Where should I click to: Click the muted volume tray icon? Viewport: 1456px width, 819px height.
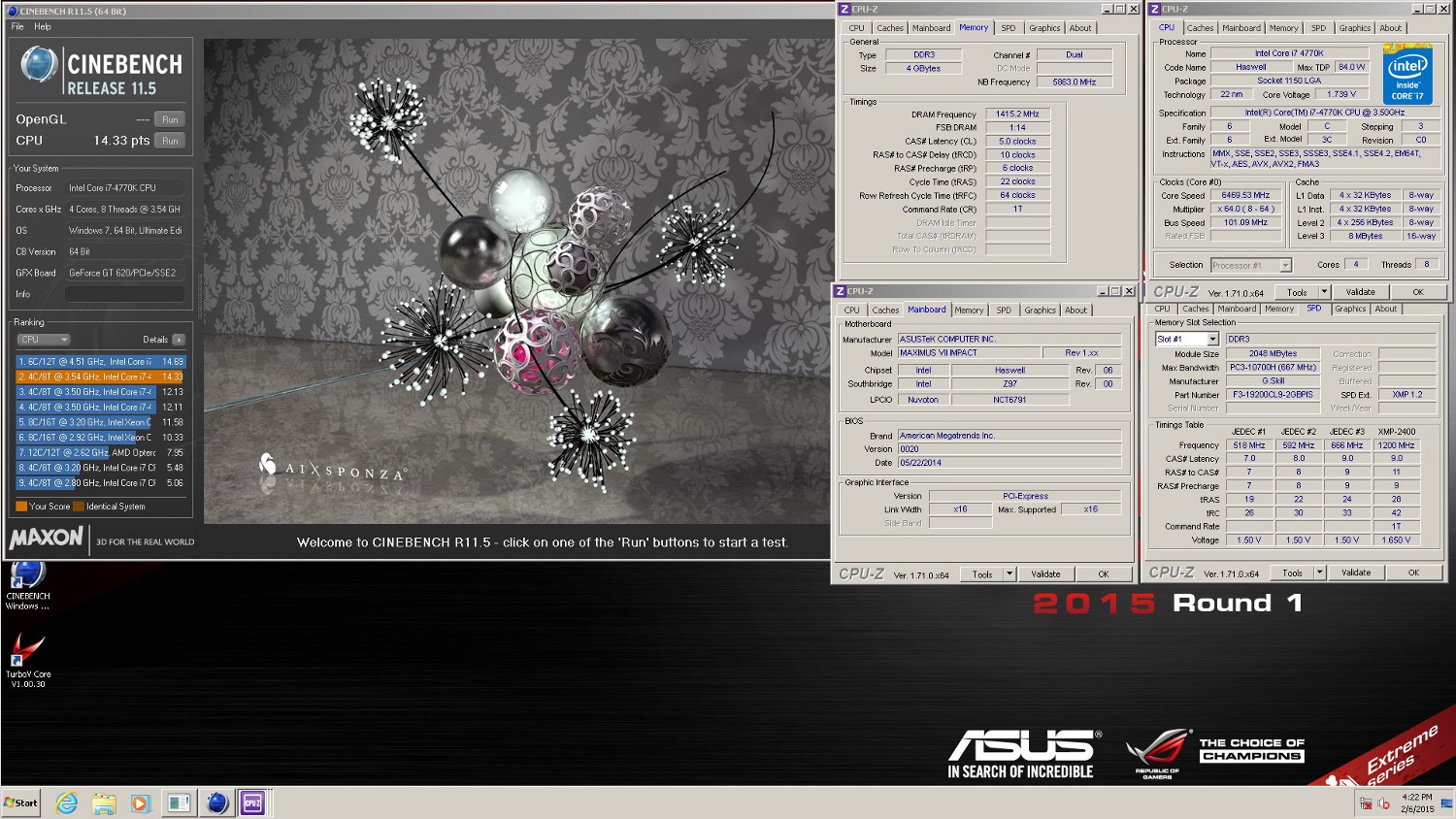(x=1383, y=804)
